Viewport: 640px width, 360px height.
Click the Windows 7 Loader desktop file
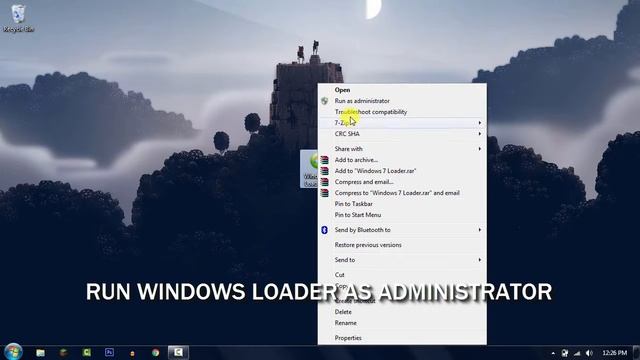coord(309,169)
